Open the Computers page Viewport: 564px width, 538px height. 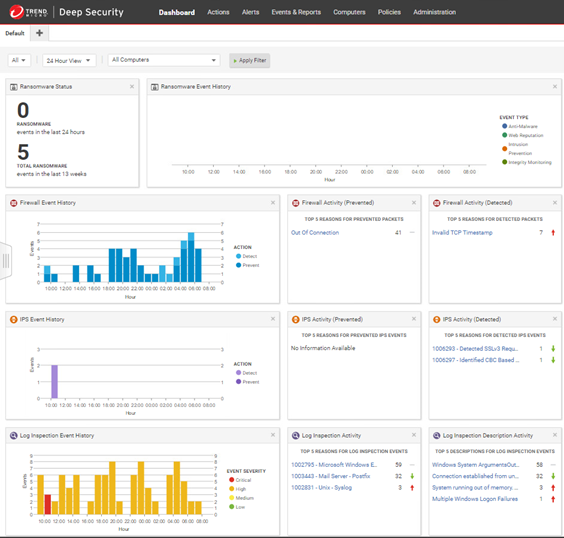349,12
